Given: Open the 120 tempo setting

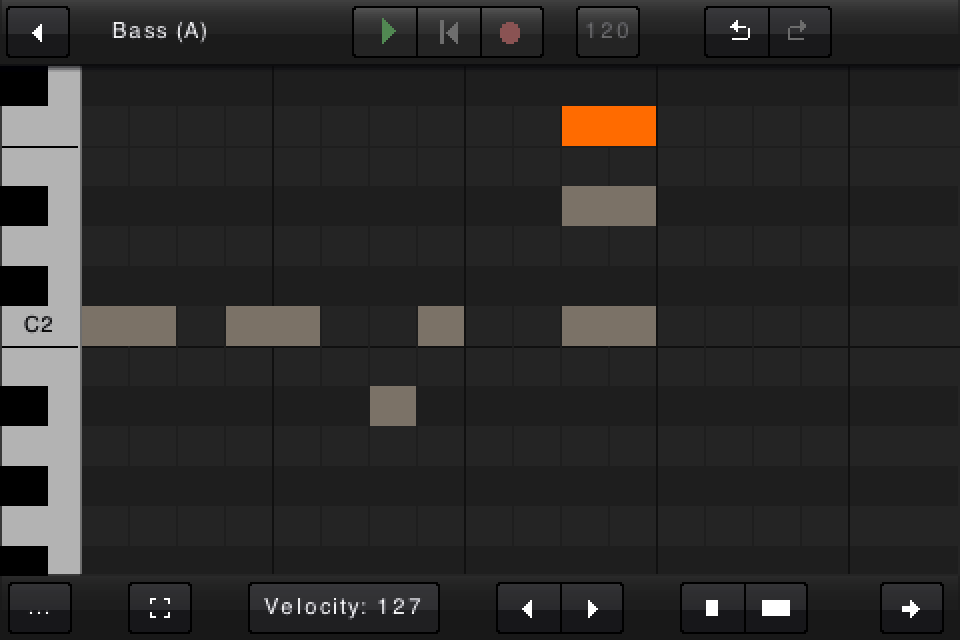Looking at the screenshot, I should 608,32.
